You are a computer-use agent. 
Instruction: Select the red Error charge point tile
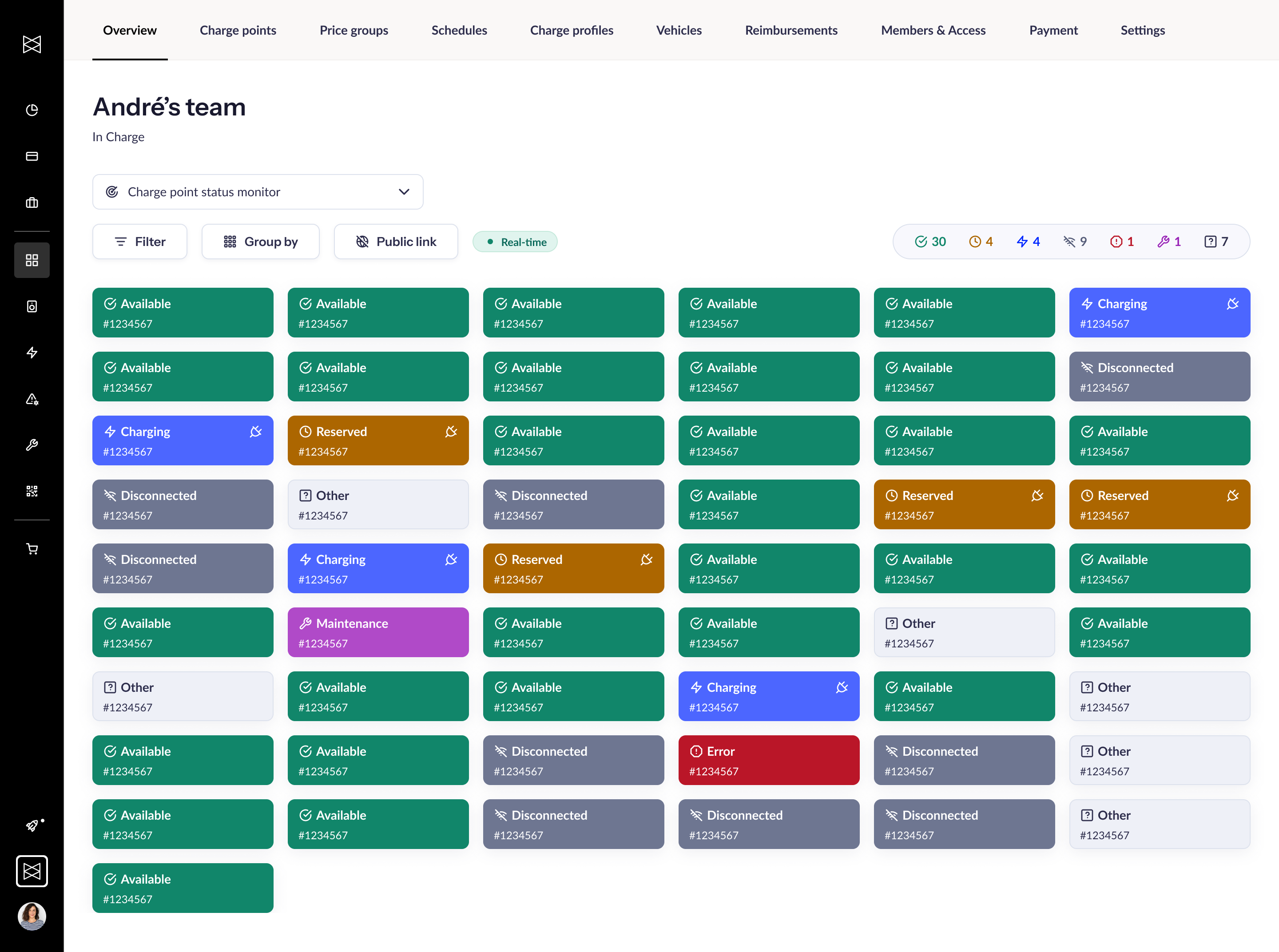pyautogui.click(x=768, y=760)
